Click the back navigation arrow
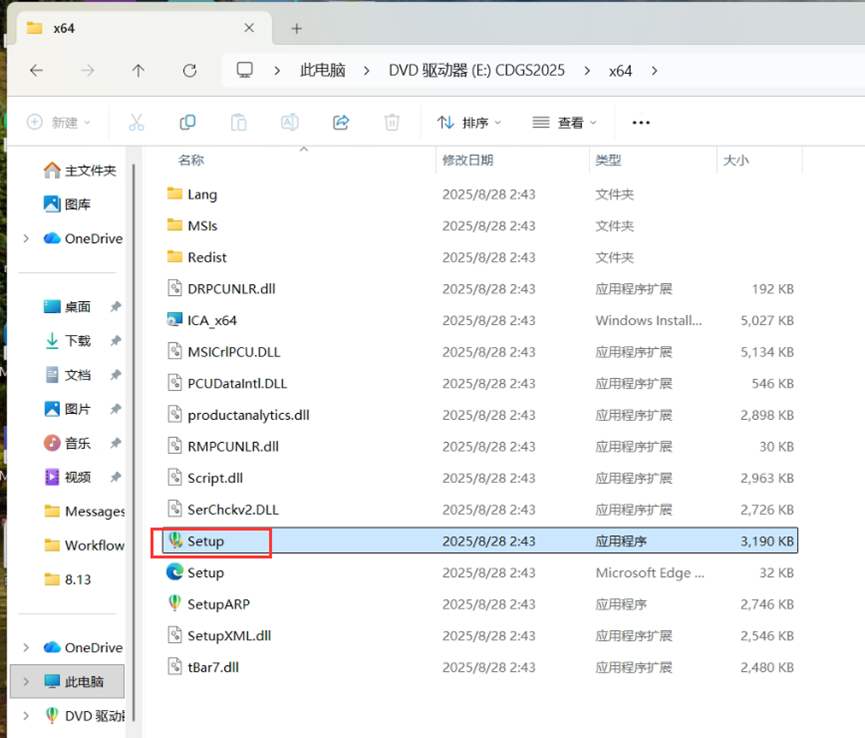Viewport: 865px width, 738px height. point(37,71)
